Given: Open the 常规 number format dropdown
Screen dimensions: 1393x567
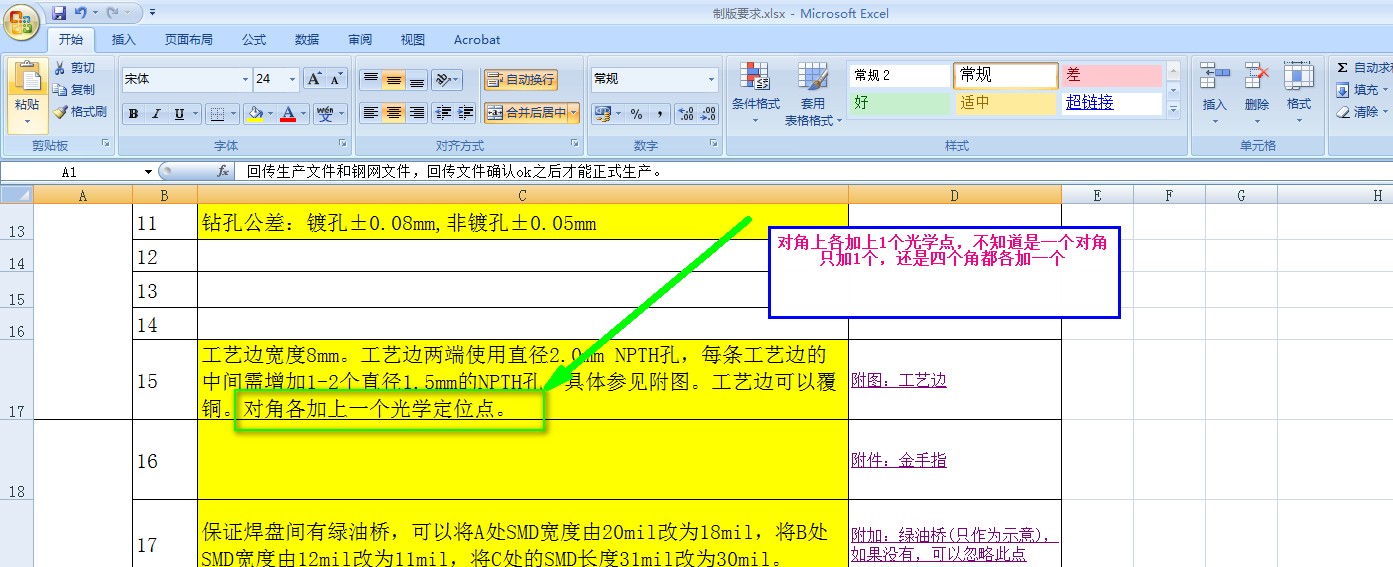Looking at the screenshot, I should coord(712,79).
